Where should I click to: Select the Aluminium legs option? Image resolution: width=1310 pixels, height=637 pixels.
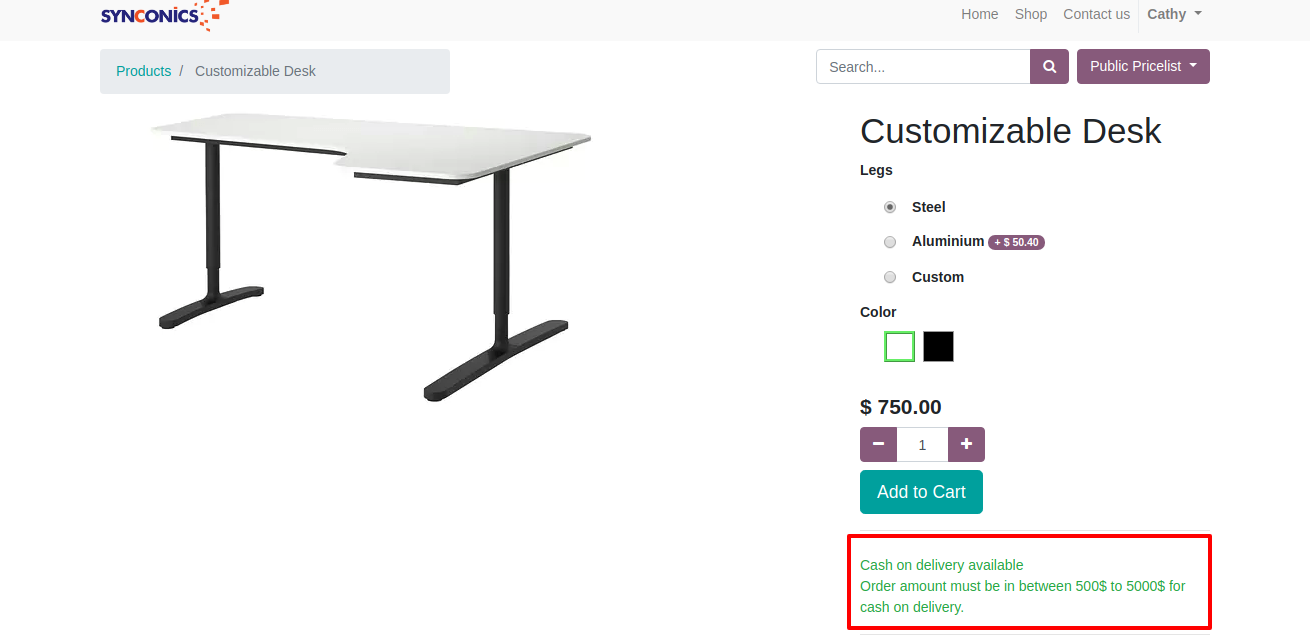tap(890, 242)
